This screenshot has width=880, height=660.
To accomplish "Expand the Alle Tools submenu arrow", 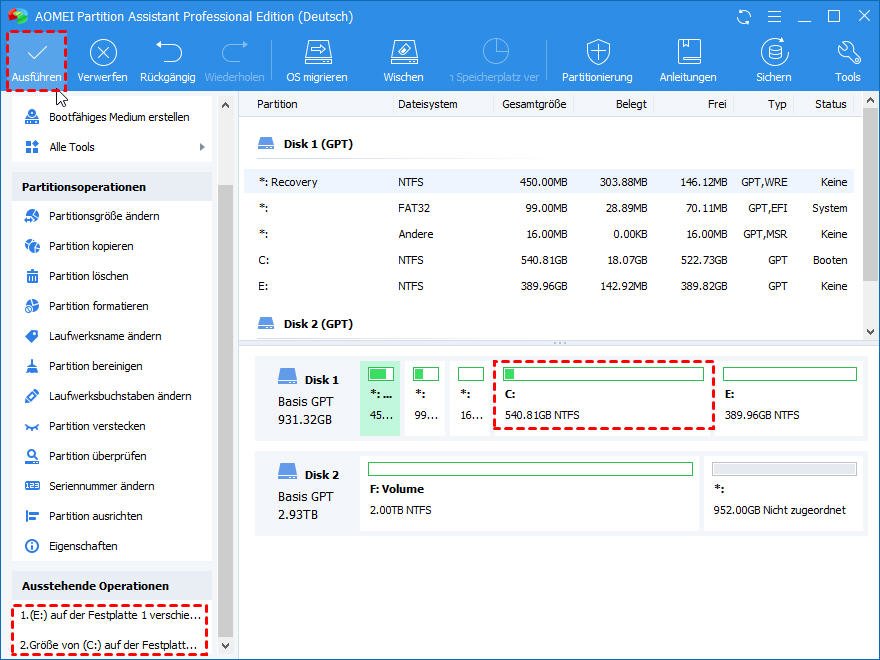I will pos(202,147).
